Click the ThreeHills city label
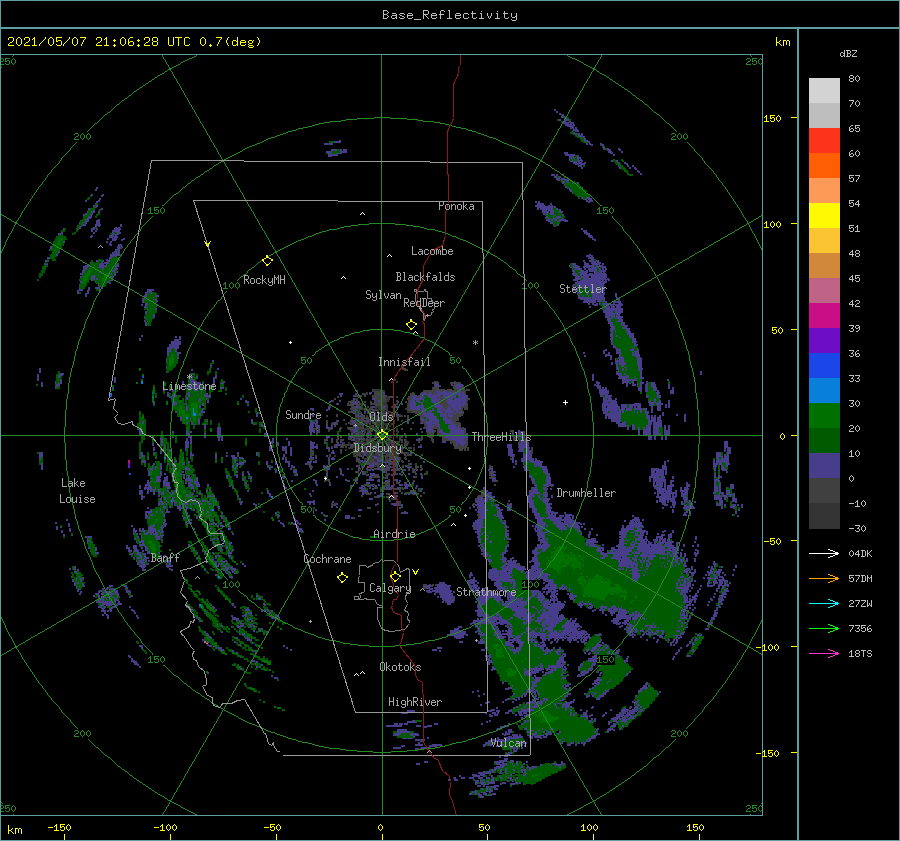 (x=501, y=437)
